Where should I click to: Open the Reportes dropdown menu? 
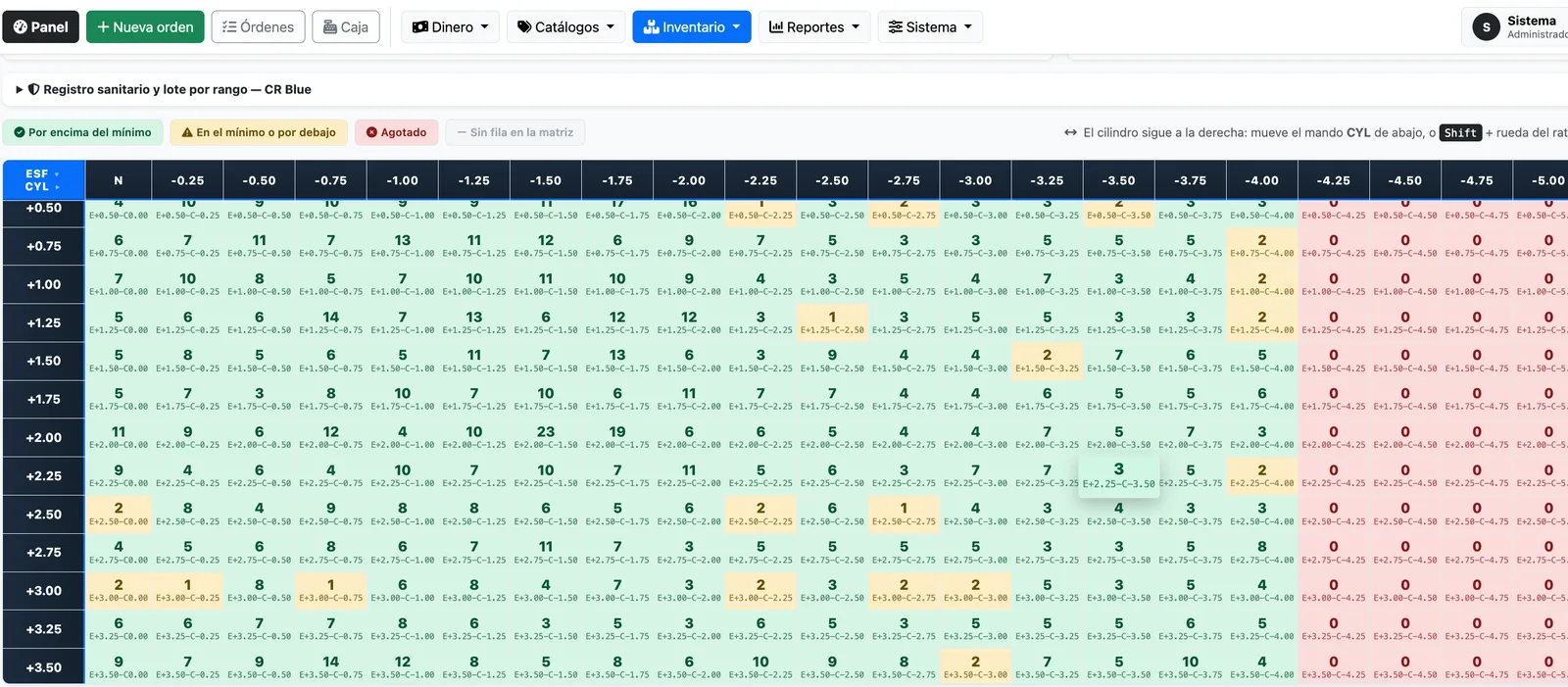point(814,26)
